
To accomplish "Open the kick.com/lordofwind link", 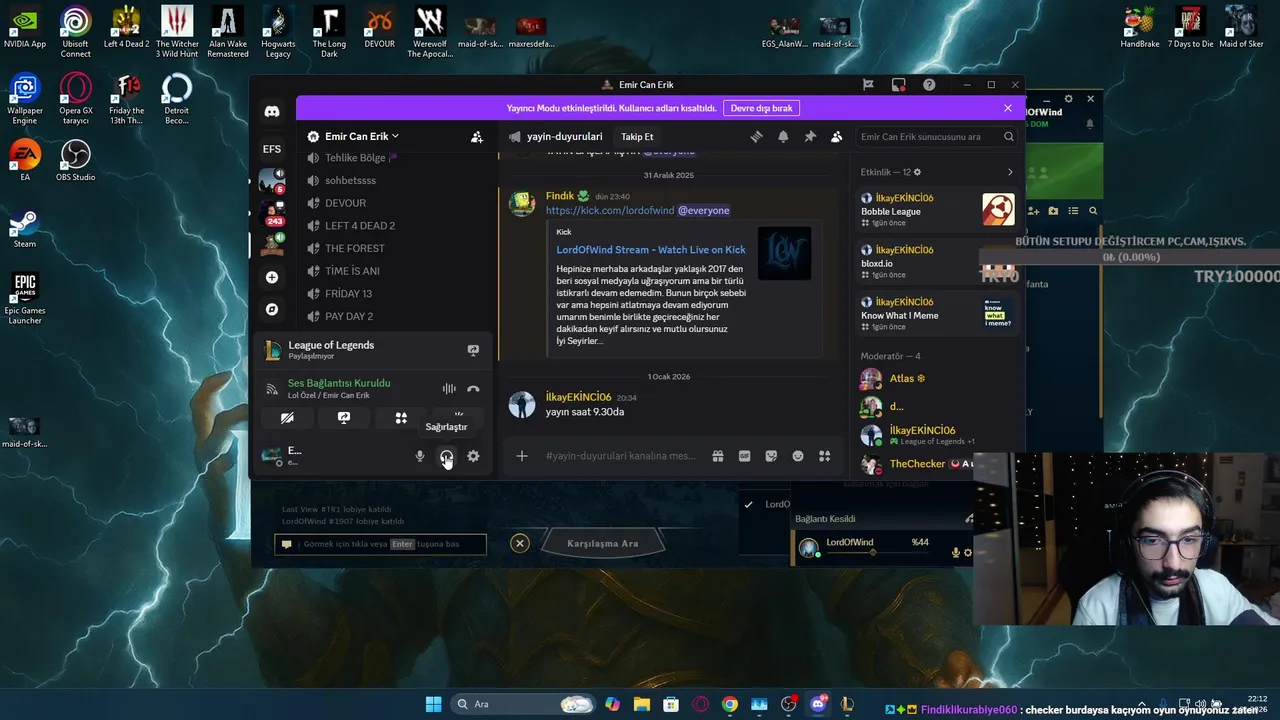I will (x=610, y=211).
